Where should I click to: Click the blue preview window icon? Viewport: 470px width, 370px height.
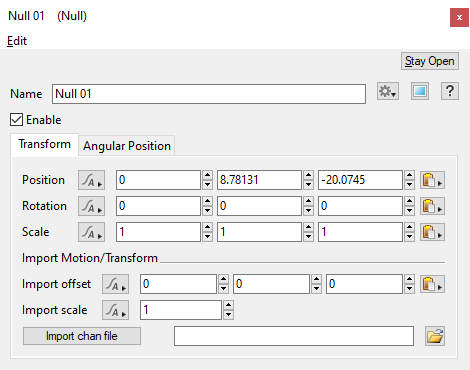(420, 91)
